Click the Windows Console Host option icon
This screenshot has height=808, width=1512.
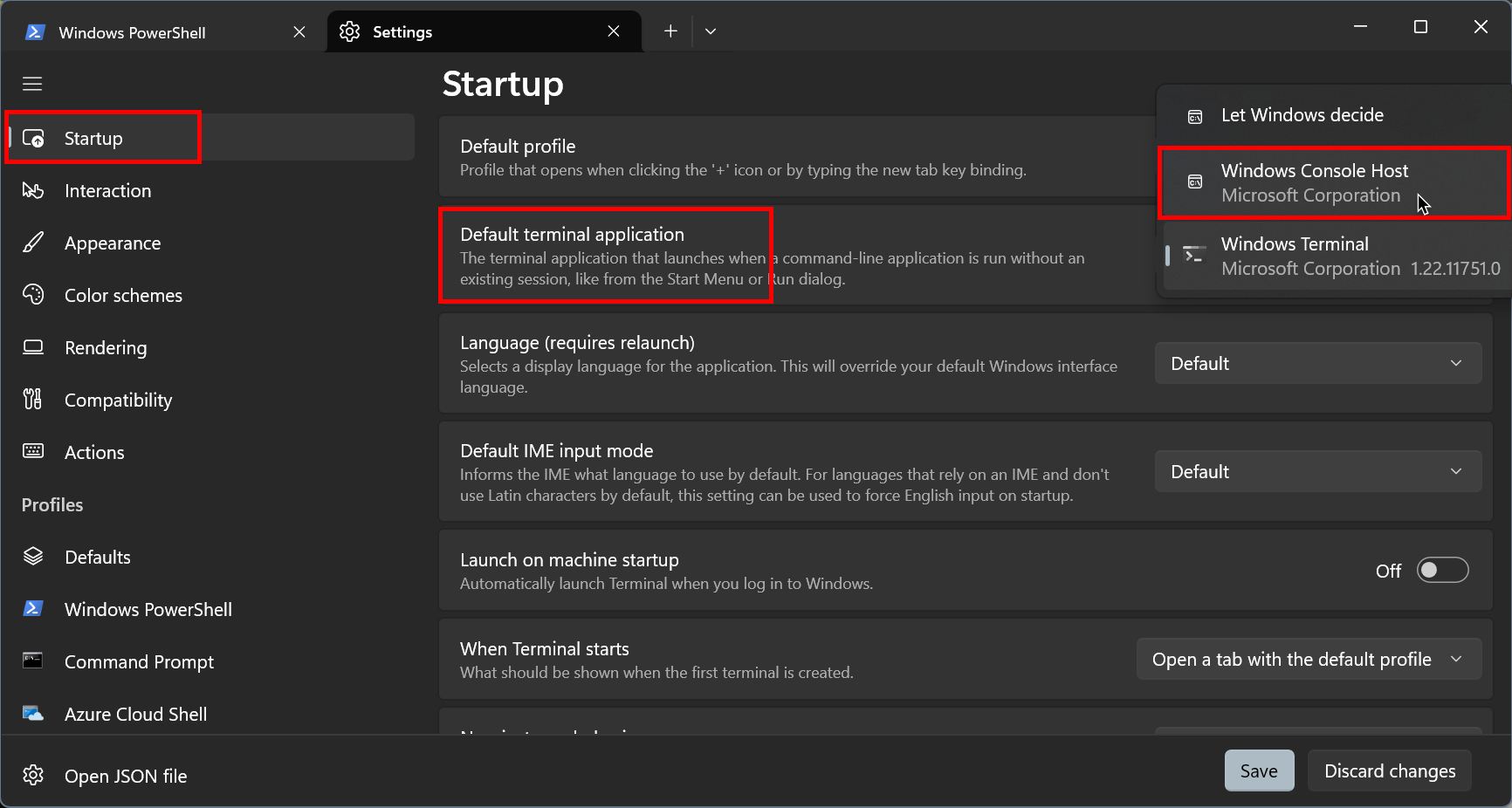pos(1195,182)
